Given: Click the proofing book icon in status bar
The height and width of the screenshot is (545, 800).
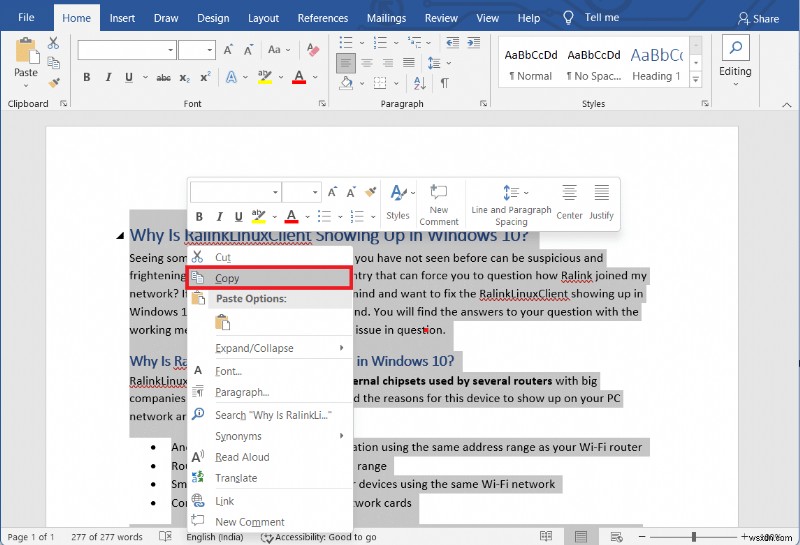Looking at the screenshot, I should [x=165, y=536].
